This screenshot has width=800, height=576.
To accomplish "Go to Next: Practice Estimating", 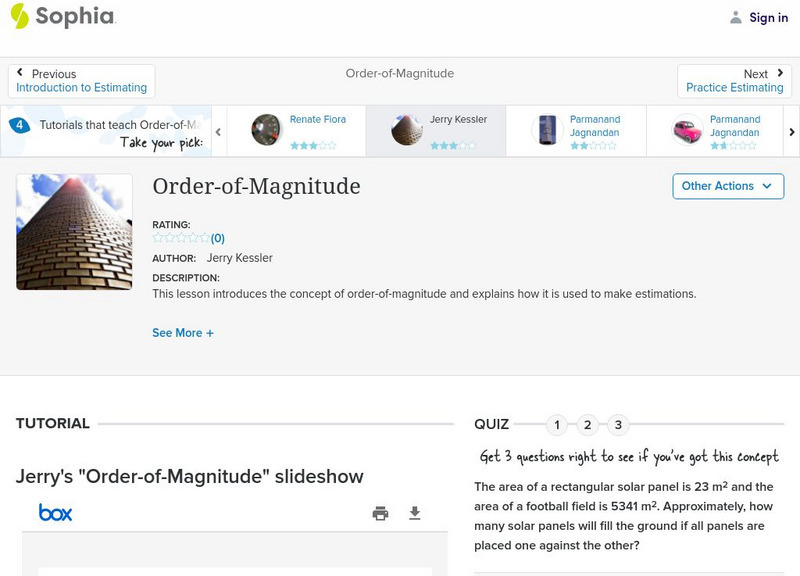I will point(735,81).
